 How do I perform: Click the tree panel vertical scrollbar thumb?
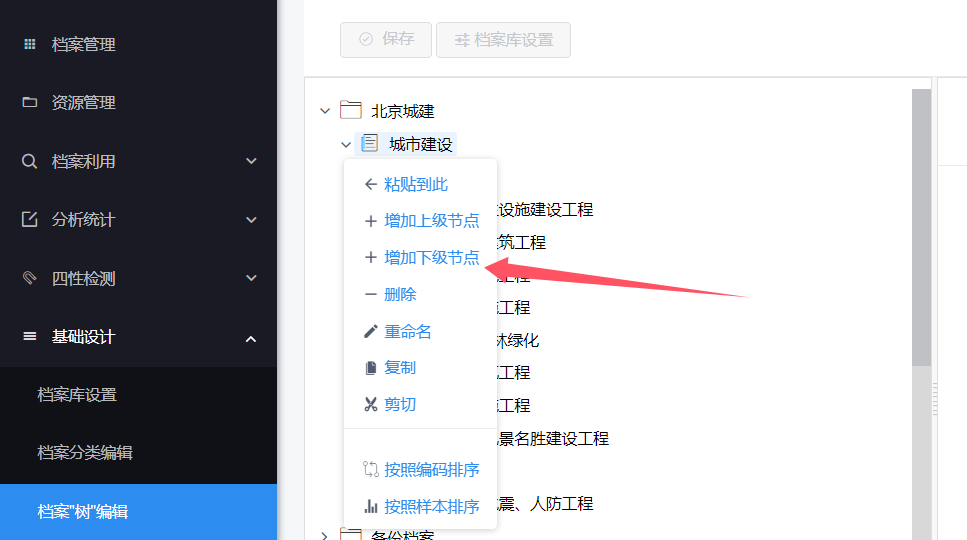click(921, 227)
